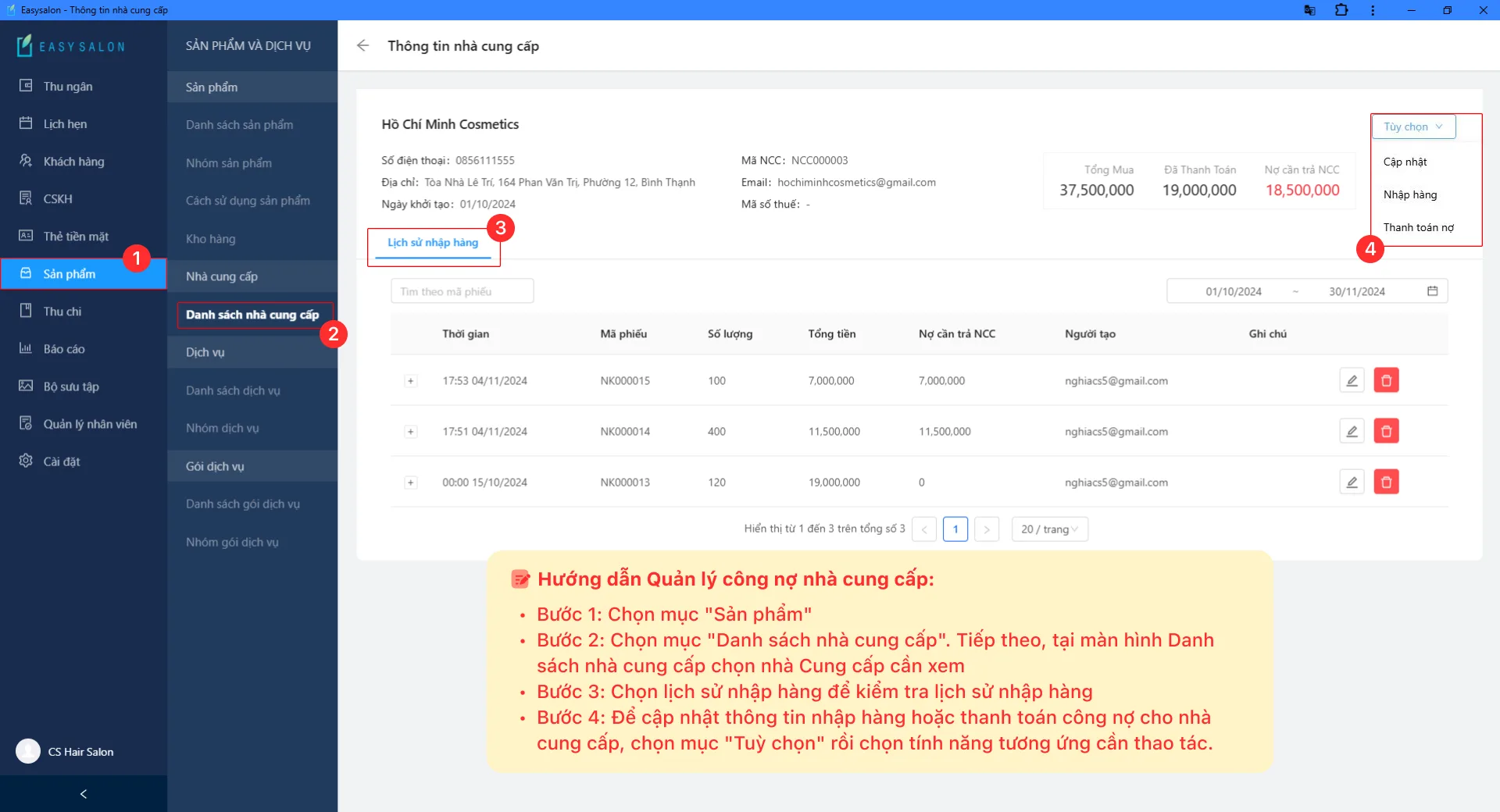Open CSKH customer care menu

click(x=83, y=199)
